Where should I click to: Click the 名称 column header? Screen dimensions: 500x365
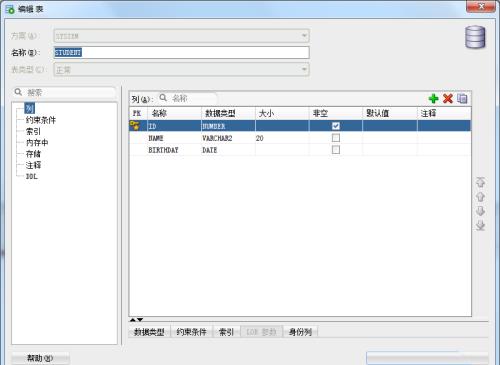click(174, 113)
